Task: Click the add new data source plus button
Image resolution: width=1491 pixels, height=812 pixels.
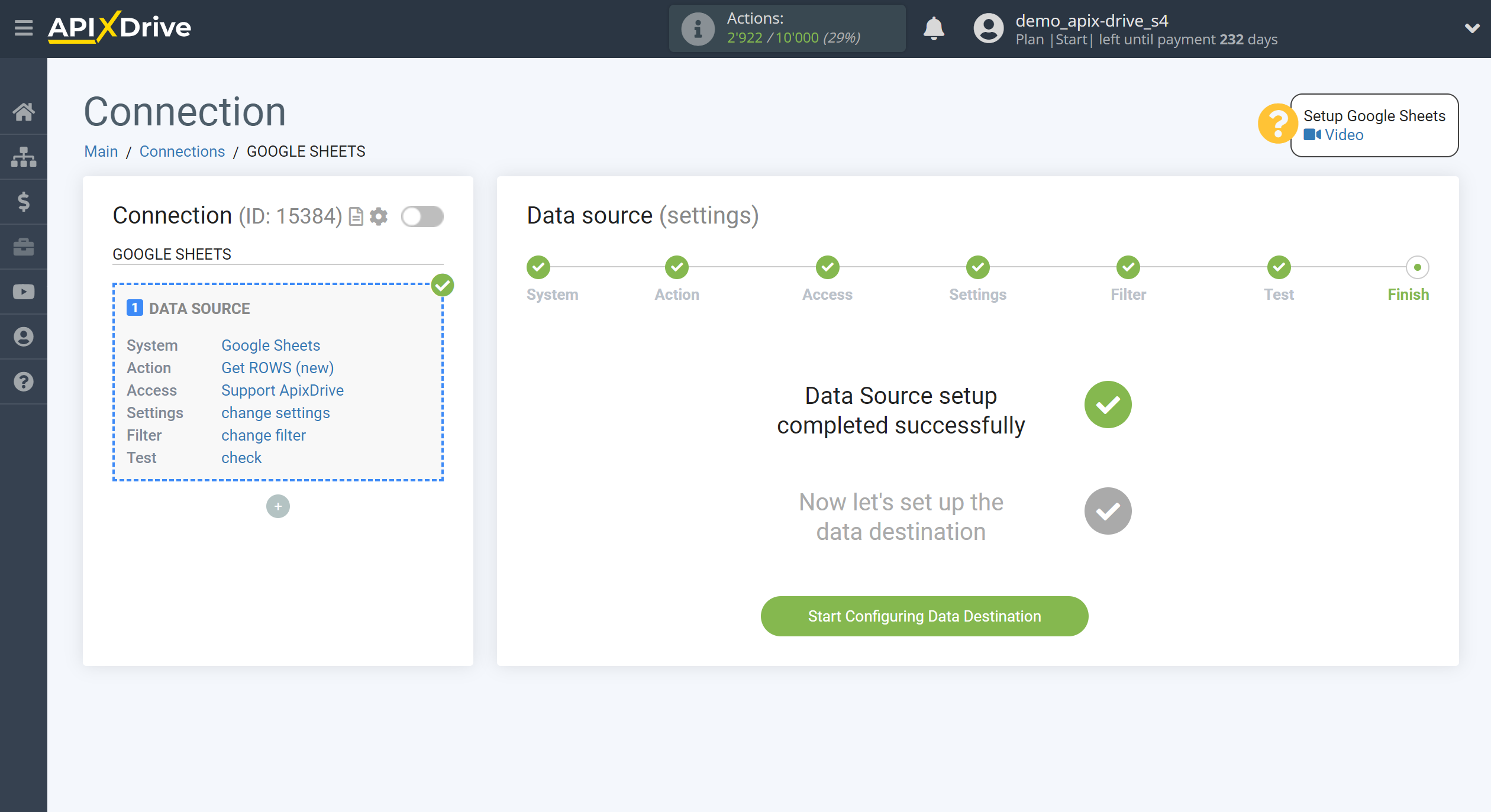Action: 278,506
